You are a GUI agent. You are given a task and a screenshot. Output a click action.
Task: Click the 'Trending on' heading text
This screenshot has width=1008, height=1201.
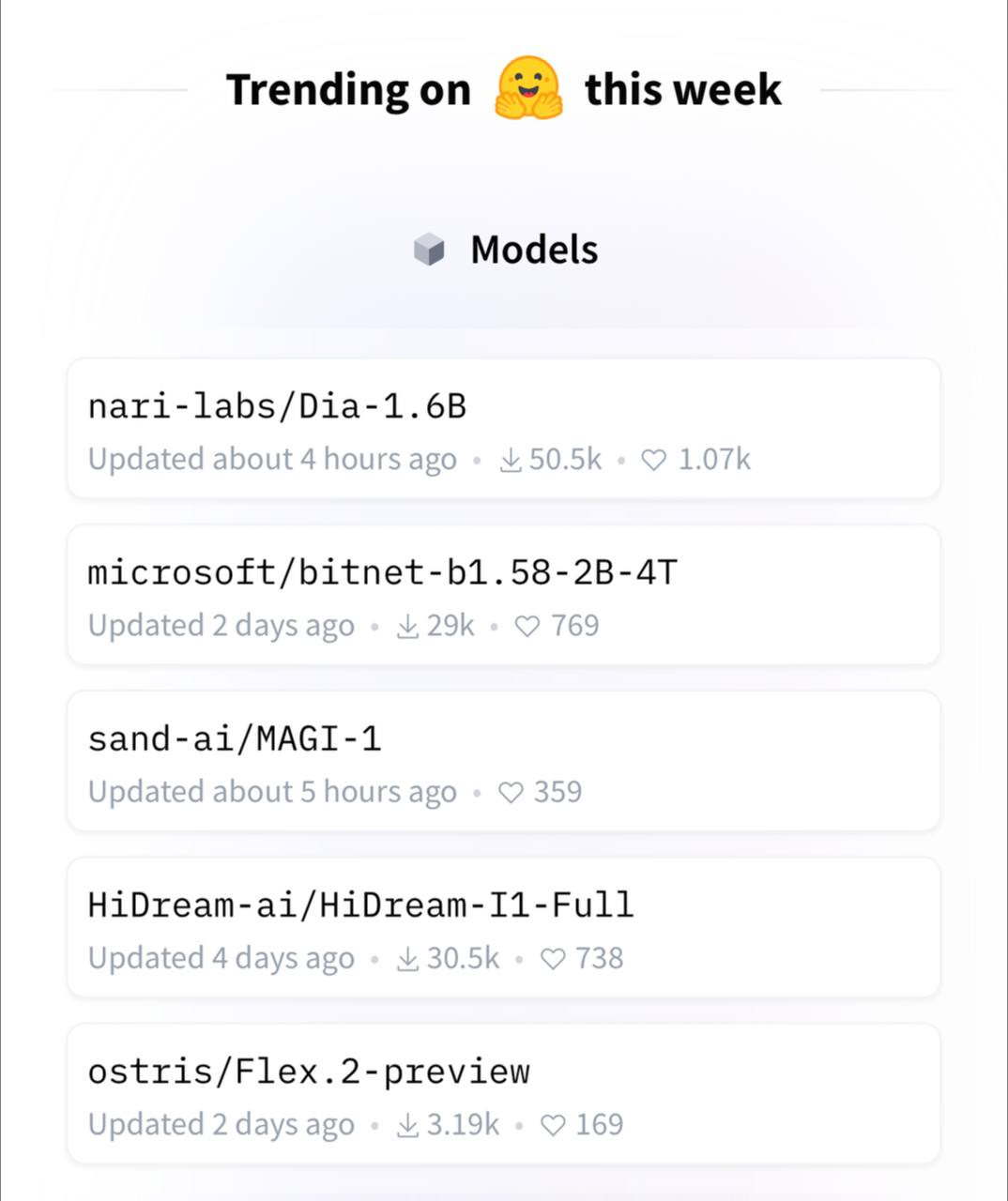click(348, 90)
